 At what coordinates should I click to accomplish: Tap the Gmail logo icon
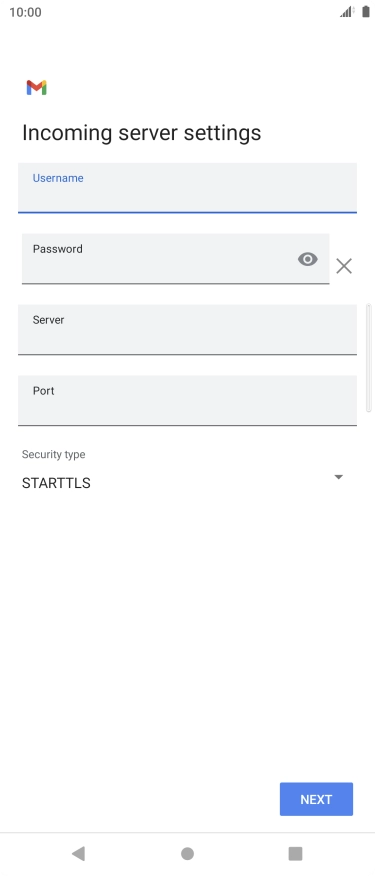[36, 88]
